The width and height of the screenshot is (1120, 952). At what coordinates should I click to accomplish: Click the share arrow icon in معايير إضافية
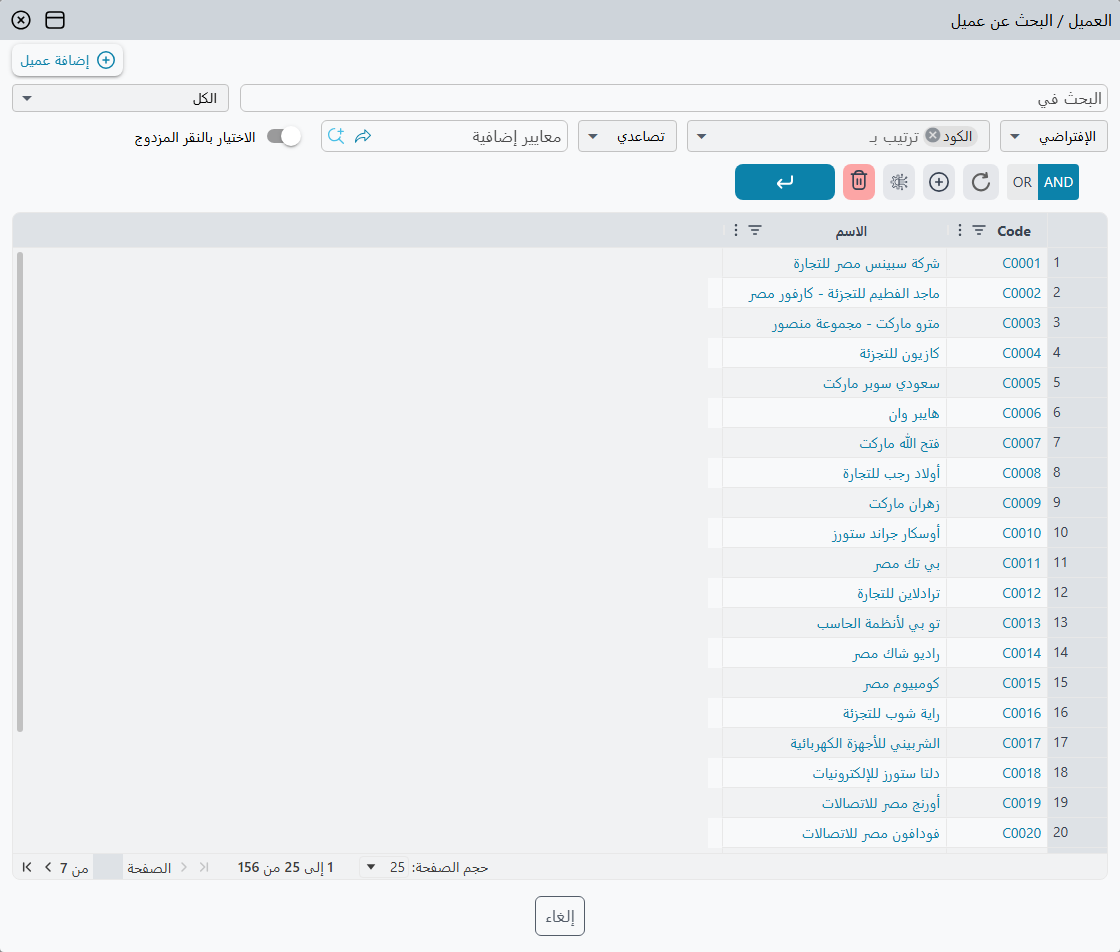pyautogui.click(x=363, y=136)
